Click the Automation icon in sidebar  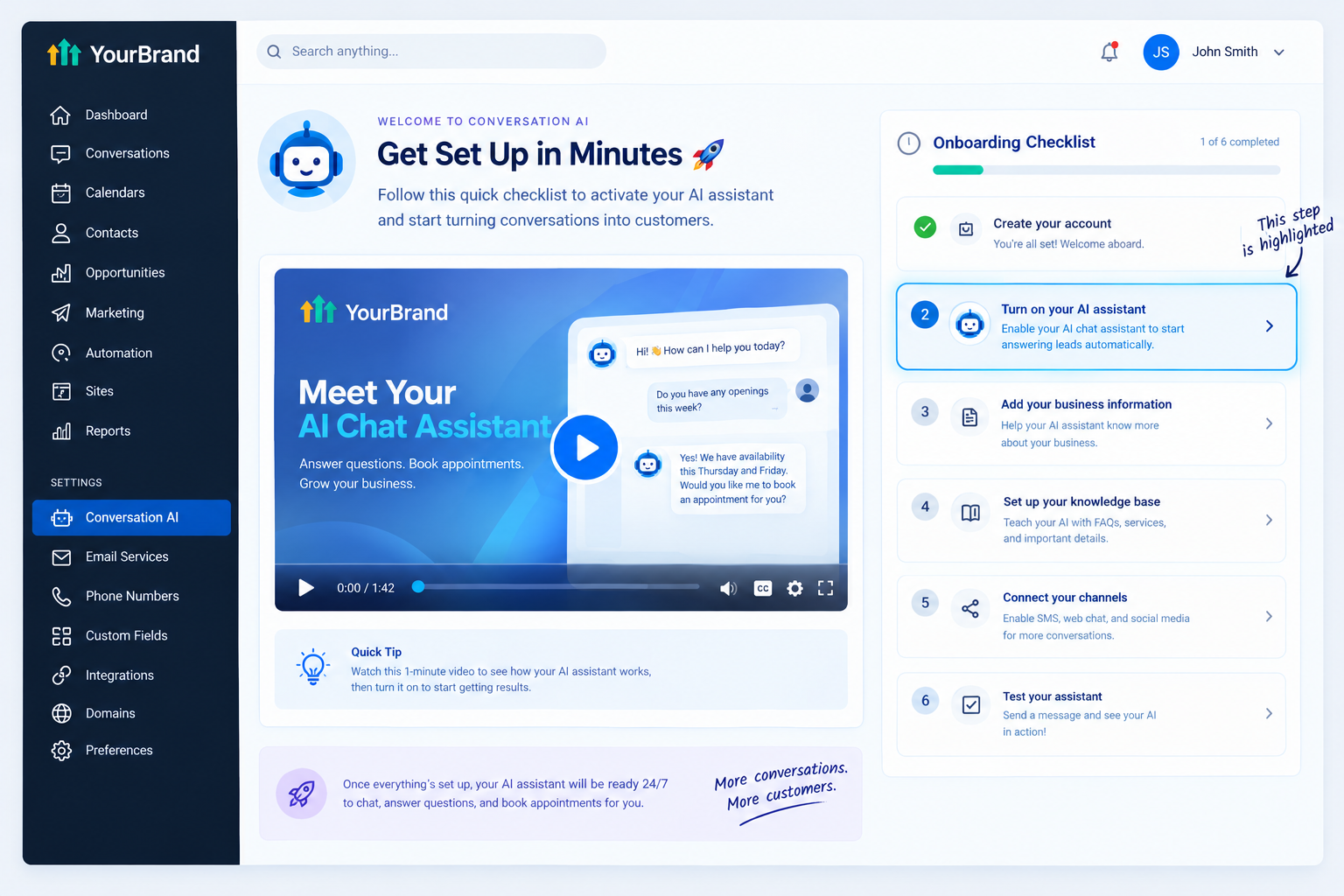pos(60,353)
